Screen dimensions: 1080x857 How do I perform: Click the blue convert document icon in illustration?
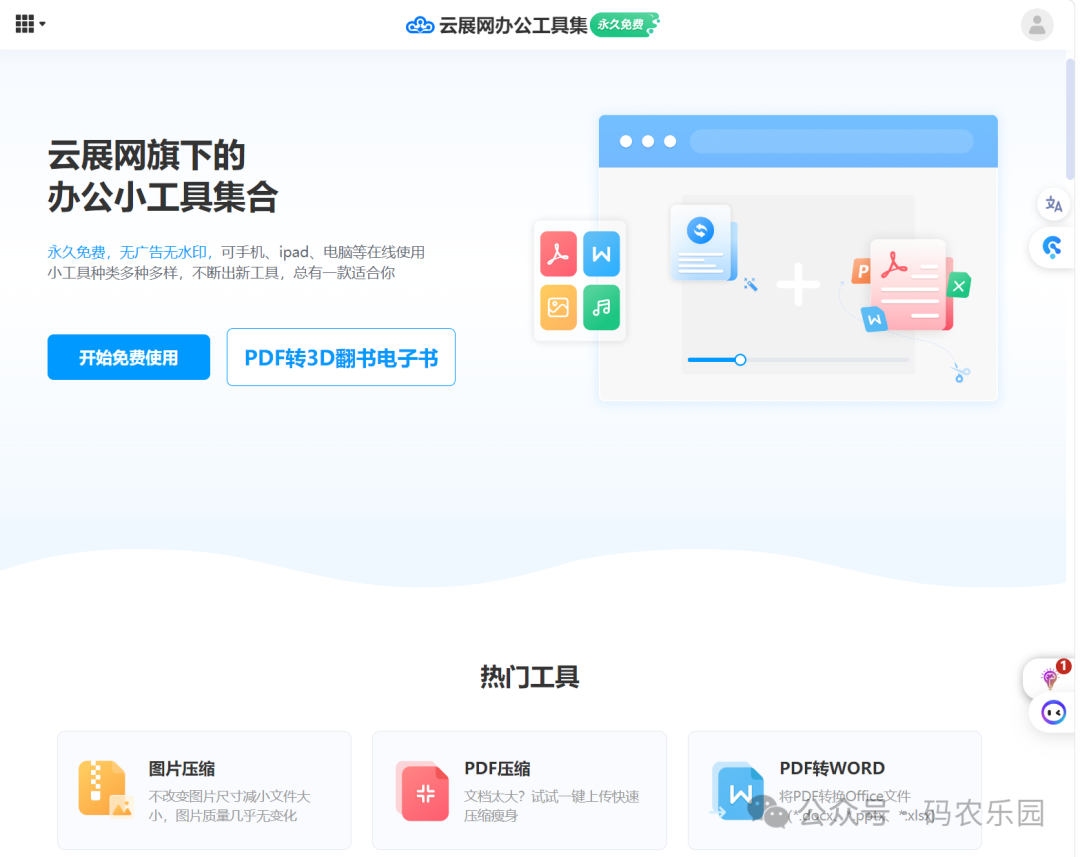tap(703, 242)
